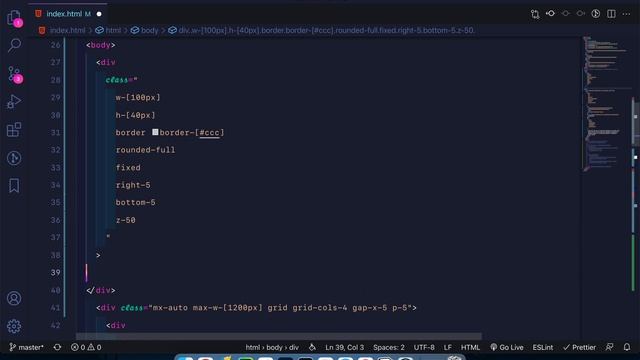
Task: Click the rounded-full class text
Action: (145, 150)
